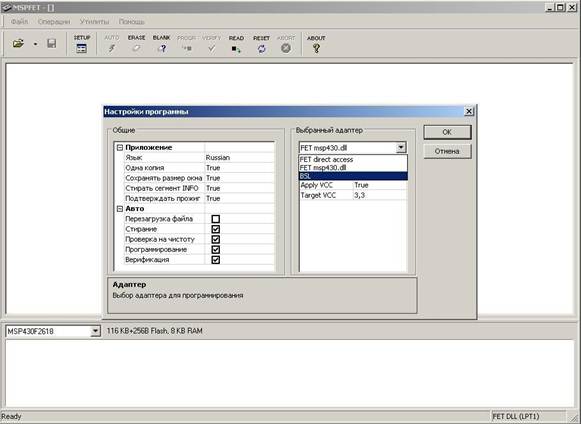Toggle the Программирование checkbox
Image resolution: width=581 pixels, height=424 pixels.
[x=216, y=249]
